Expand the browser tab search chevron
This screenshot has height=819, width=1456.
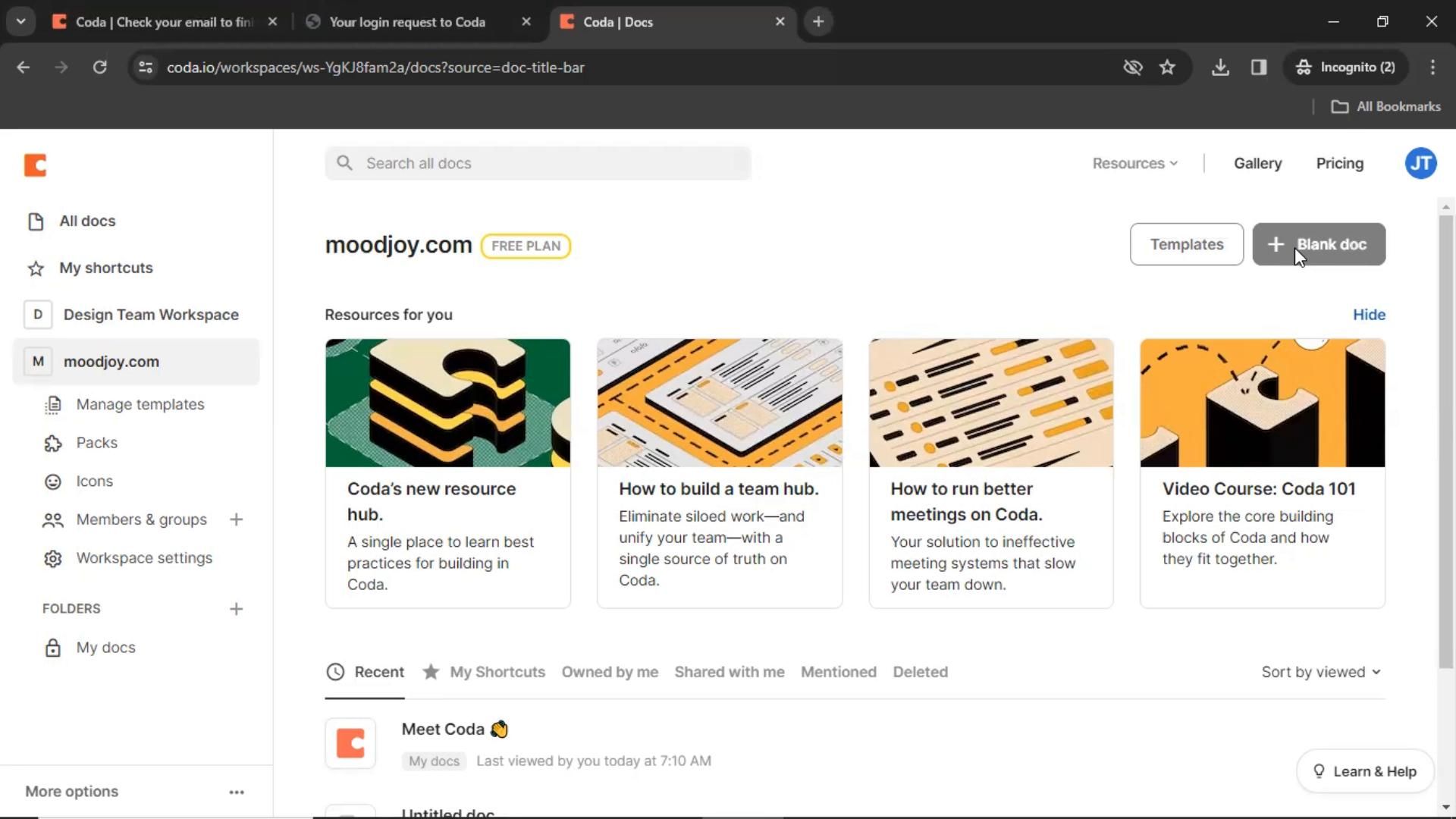pyautogui.click(x=21, y=21)
